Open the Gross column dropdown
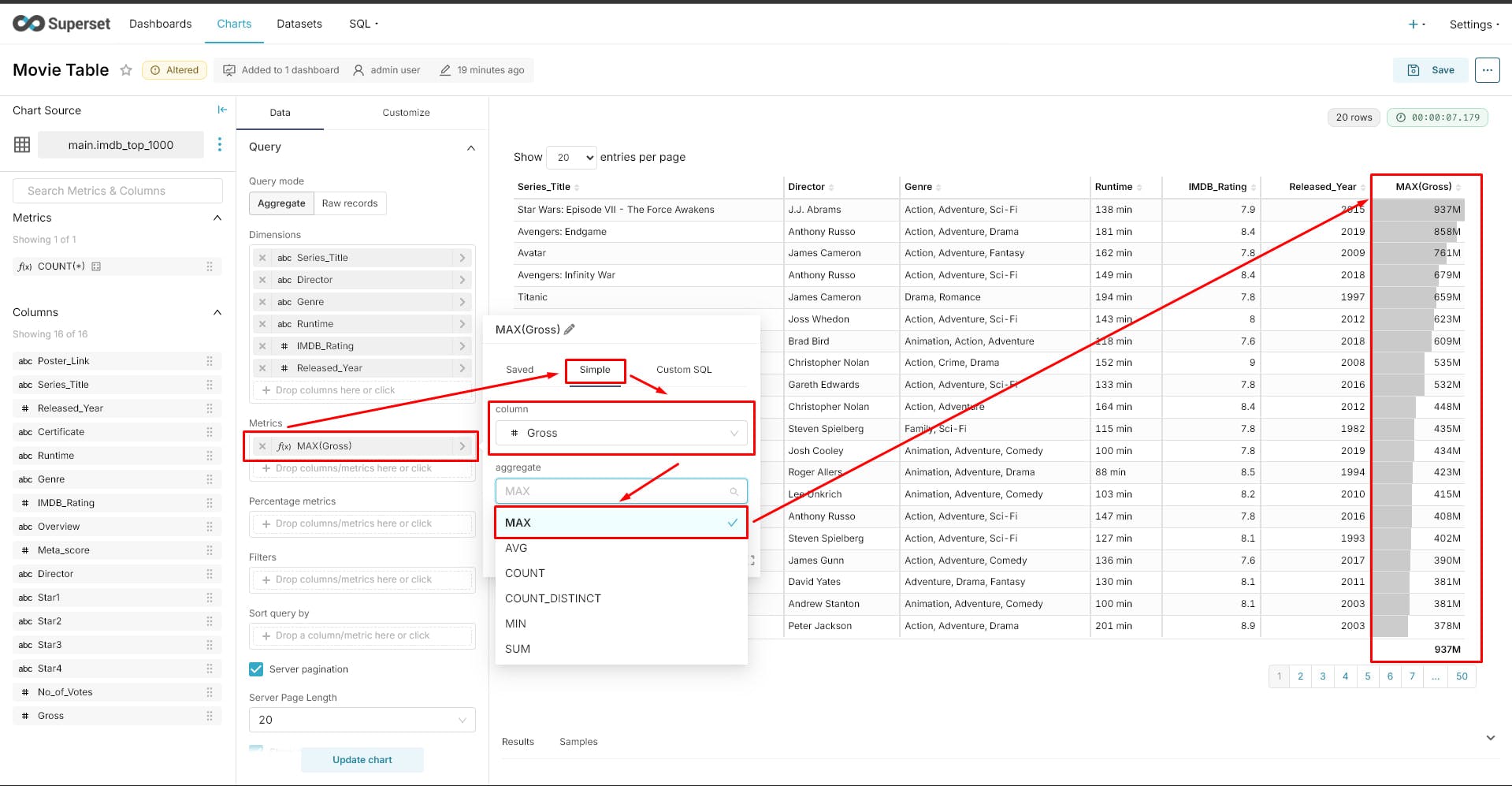The image size is (1512, 786). pos(622,433)
